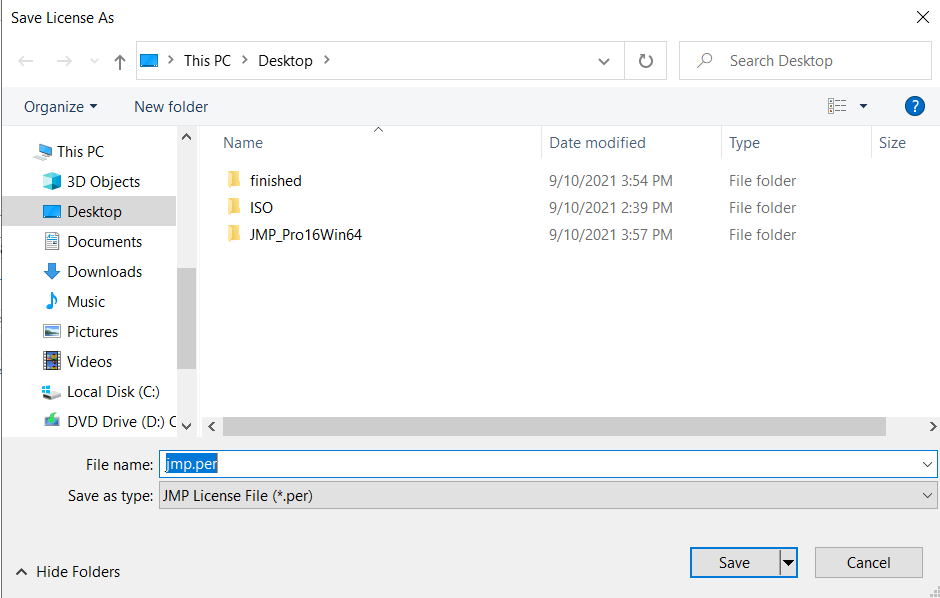The image size is (940, 598).
Task: Click the ISO folder icon
Action: tap(234, 207)
